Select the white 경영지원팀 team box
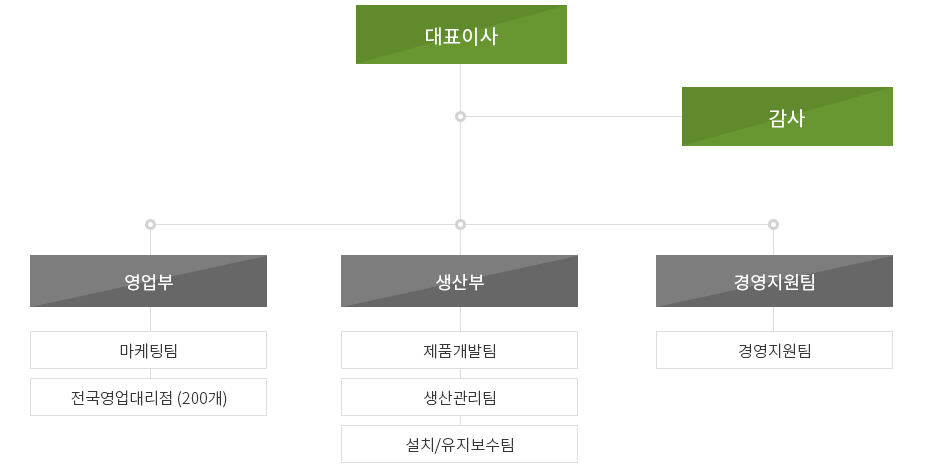This screenshot has width=925, height=473. click(774, 350)
